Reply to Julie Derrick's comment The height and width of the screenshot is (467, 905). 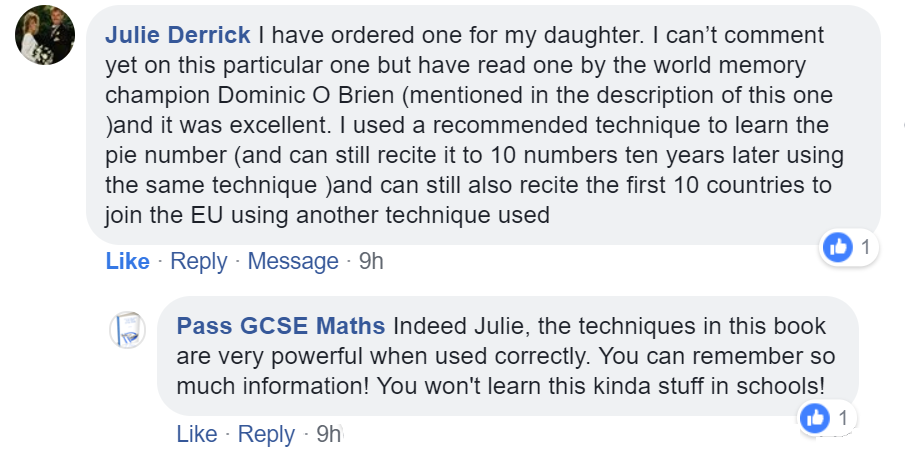click(198, 261)
